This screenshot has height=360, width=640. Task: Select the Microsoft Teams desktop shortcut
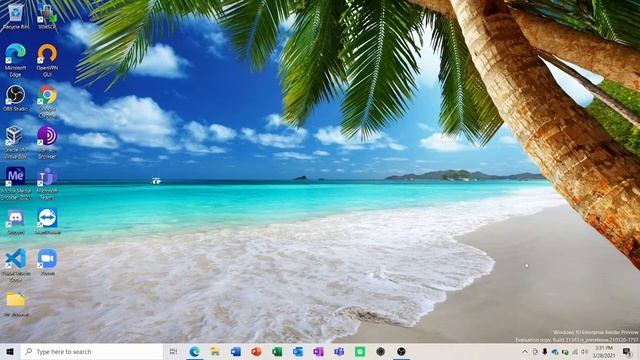coord(47,183)
